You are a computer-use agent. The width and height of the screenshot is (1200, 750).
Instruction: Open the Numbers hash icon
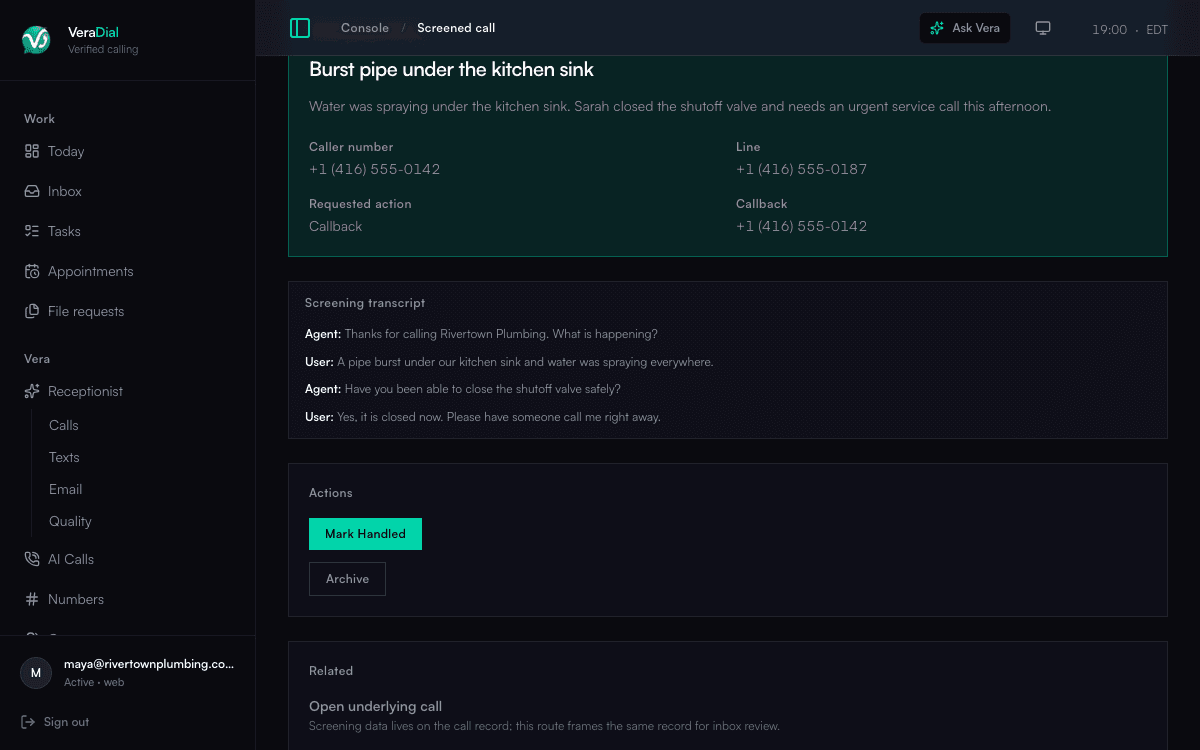(x=32, y=599)
